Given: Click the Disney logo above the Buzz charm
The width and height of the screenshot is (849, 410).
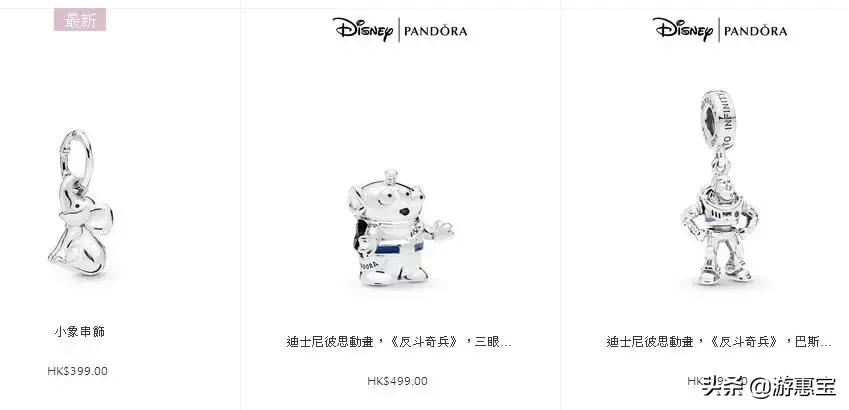Looking at the screenshot, I should click(683, 29).
